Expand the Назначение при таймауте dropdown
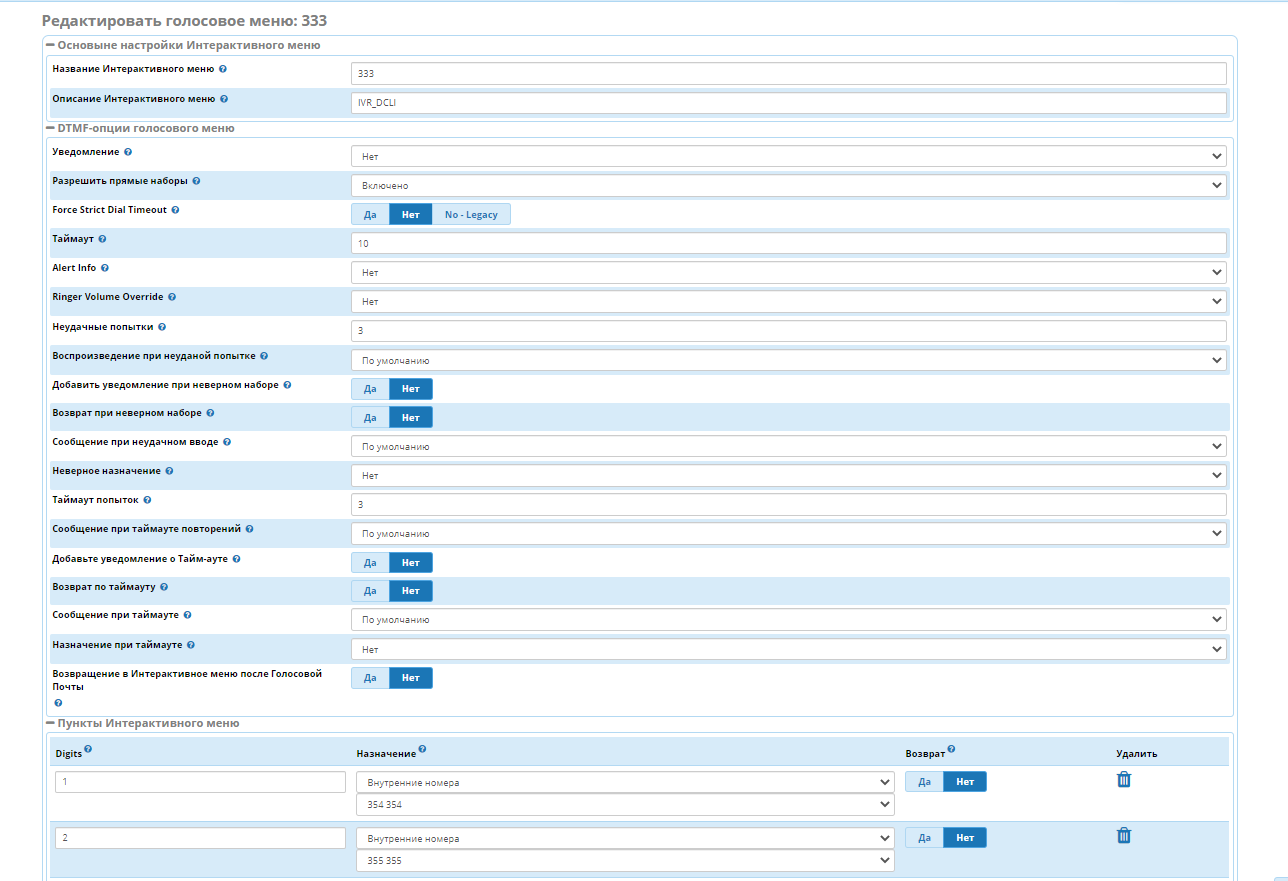 click(788, 649)
